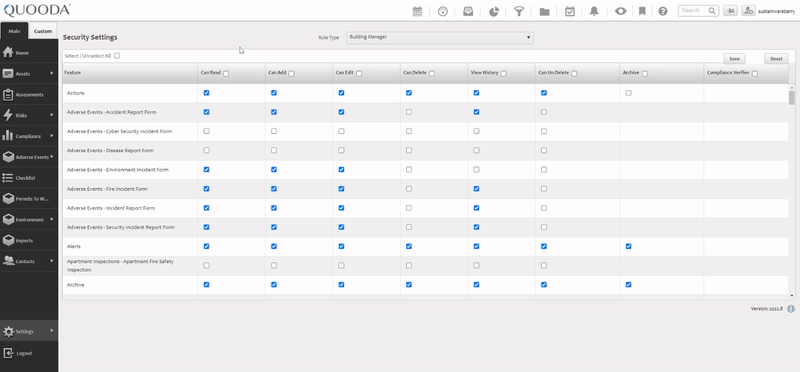Screen dimensions: 800x372
Task: Click the Feature column header
Action: tap(130, 73)
